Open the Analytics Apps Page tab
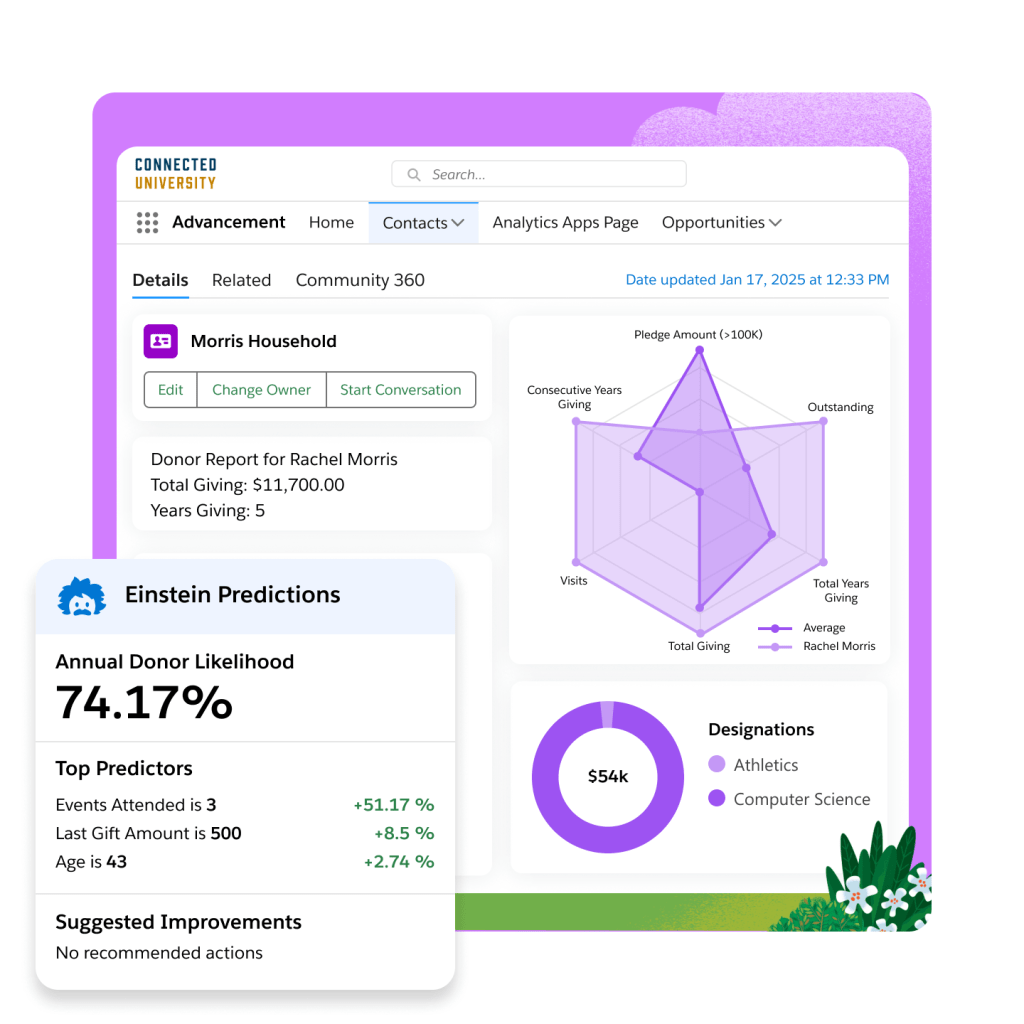This screenshot has width=1024, height=1024. (566, 223)
